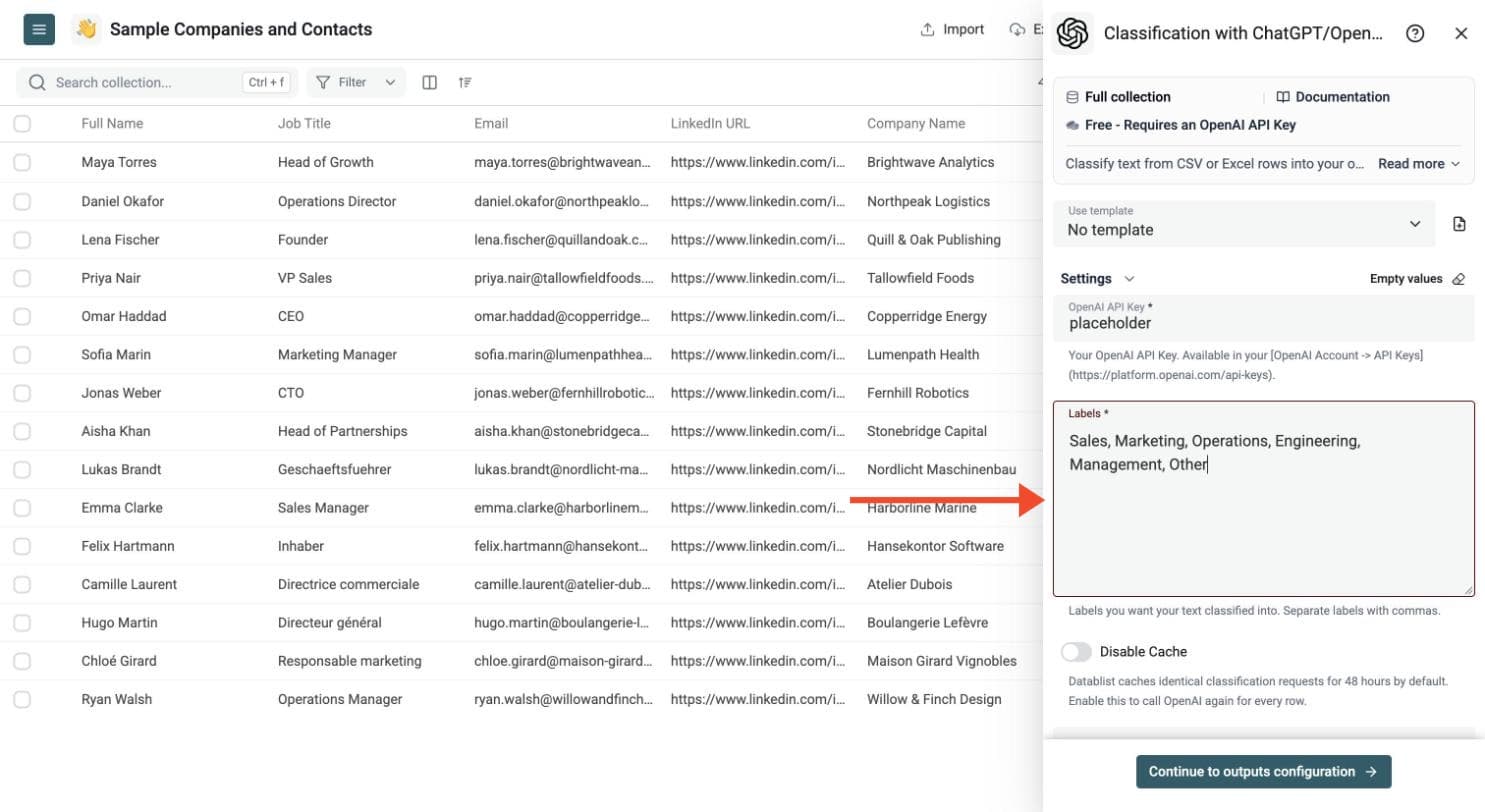Click the Company Name column header
The height and width of the screenshot is (812, 1485).
click(916, 124)
